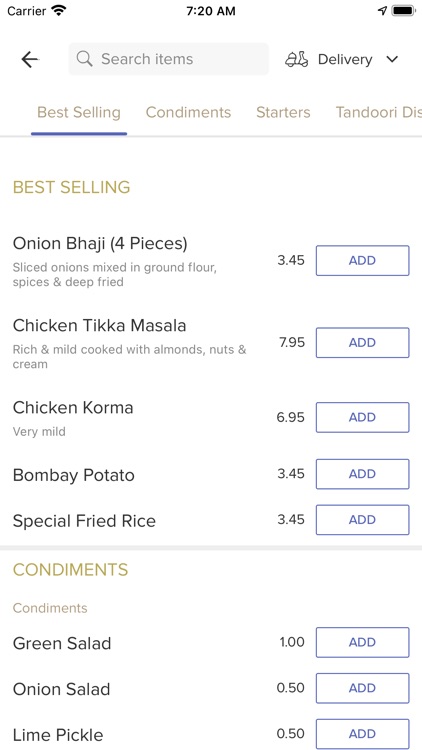
Task: Add Onion Salad to order
Action: (363, 688)
